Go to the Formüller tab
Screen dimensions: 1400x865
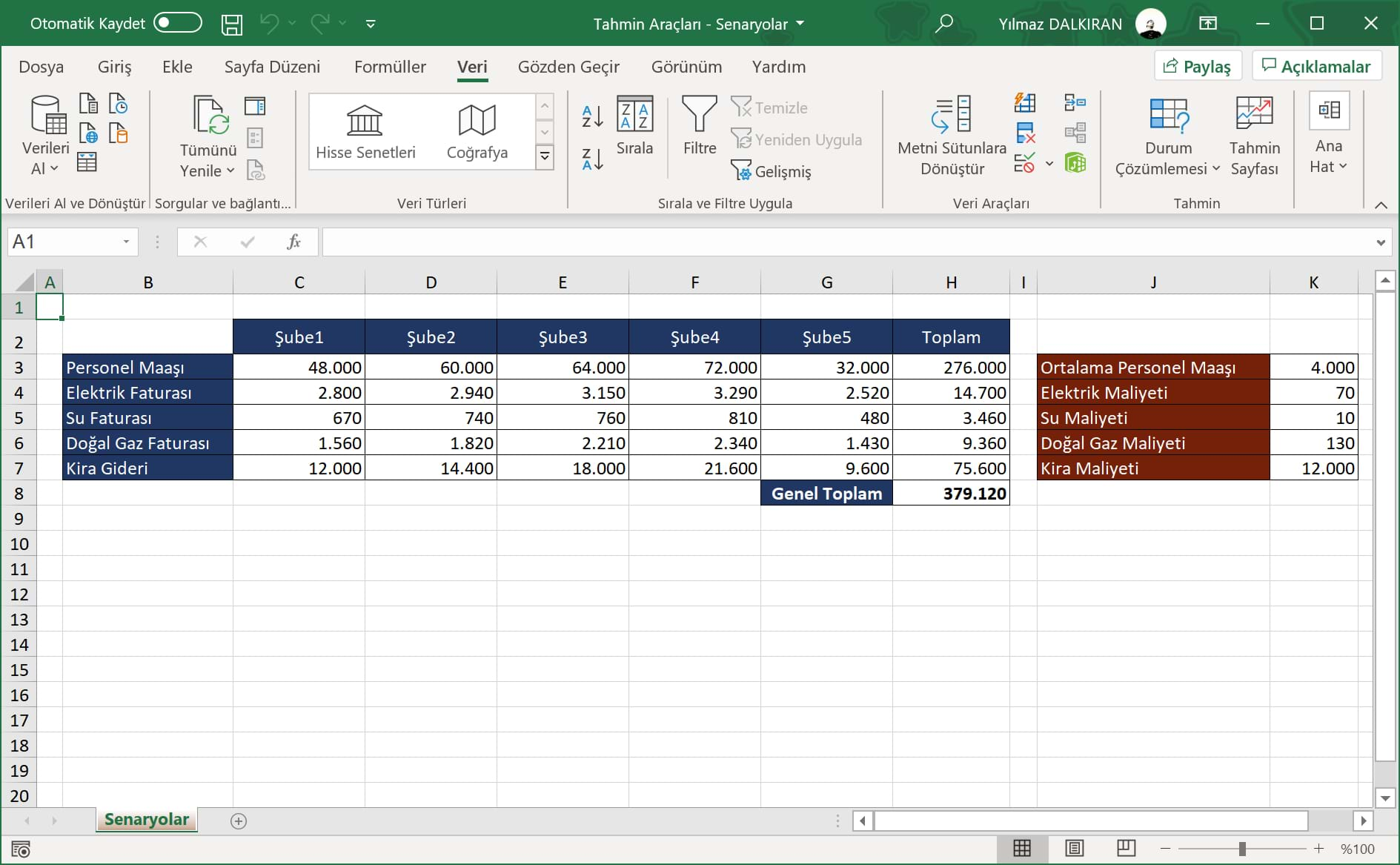[x=390, y=67]
